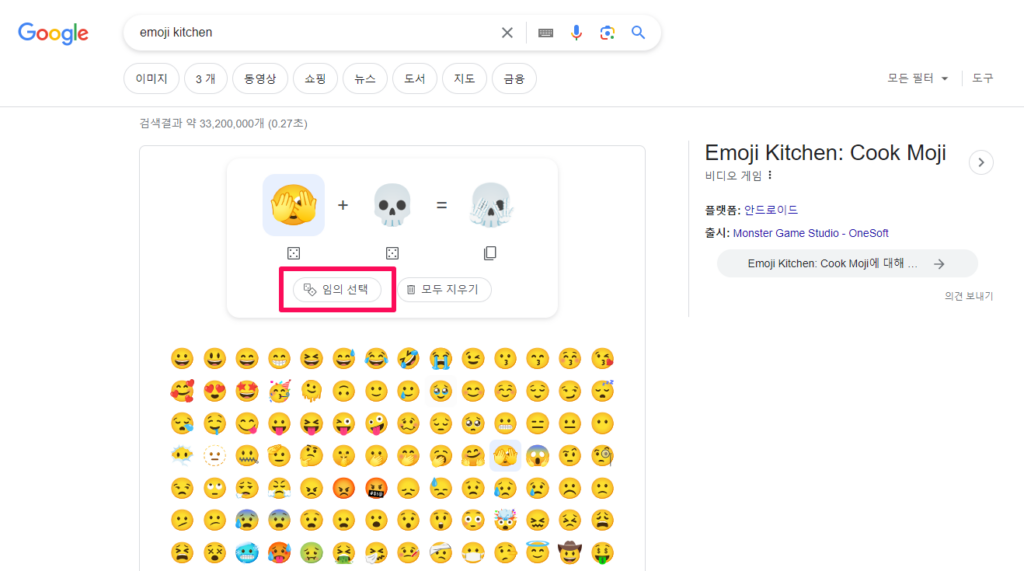Viewport: 1024px width, 571px height.
Task: Pick the zipper-mouth face emoji
Action: click(247, 456)
